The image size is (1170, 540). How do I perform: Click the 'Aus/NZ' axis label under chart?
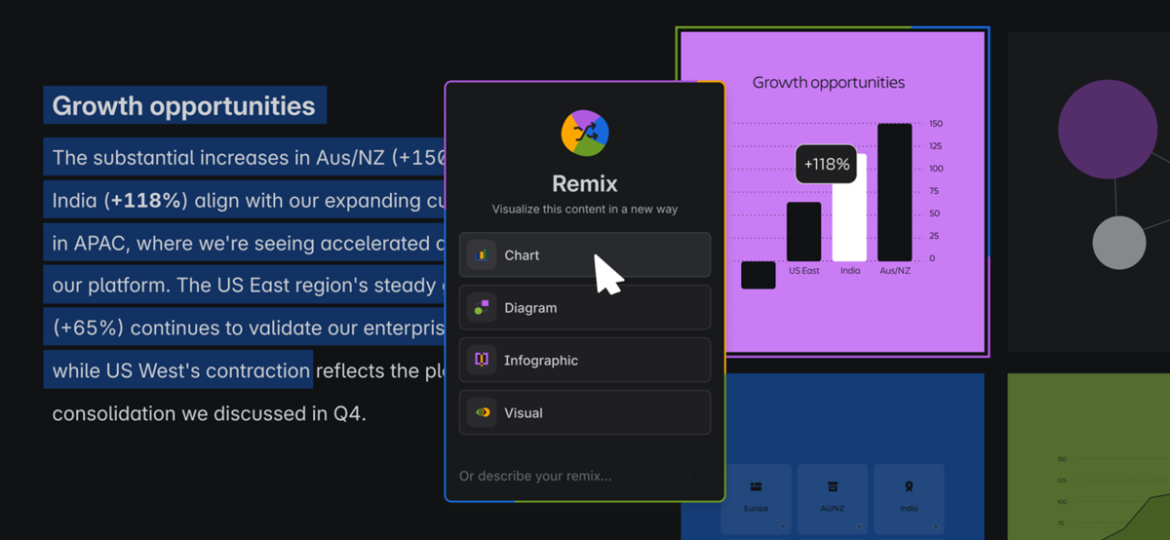[895, 271]
